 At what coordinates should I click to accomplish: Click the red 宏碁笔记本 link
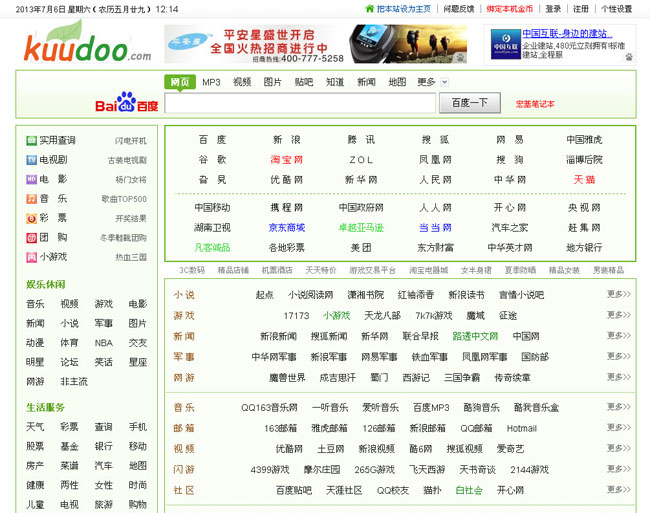(x=535, y=104)
